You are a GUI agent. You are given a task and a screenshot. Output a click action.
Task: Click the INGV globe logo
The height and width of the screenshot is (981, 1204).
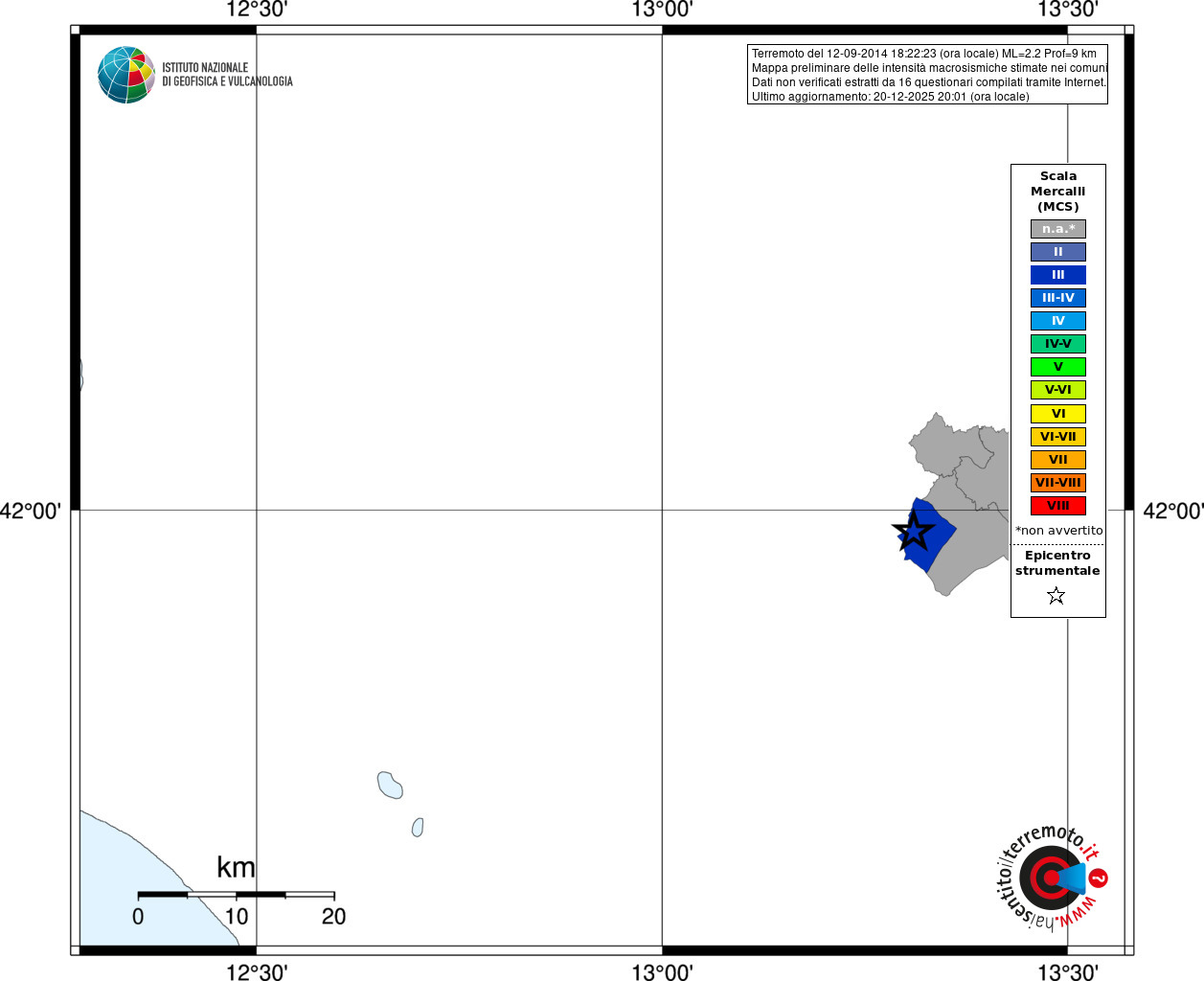tap(126, 75)
